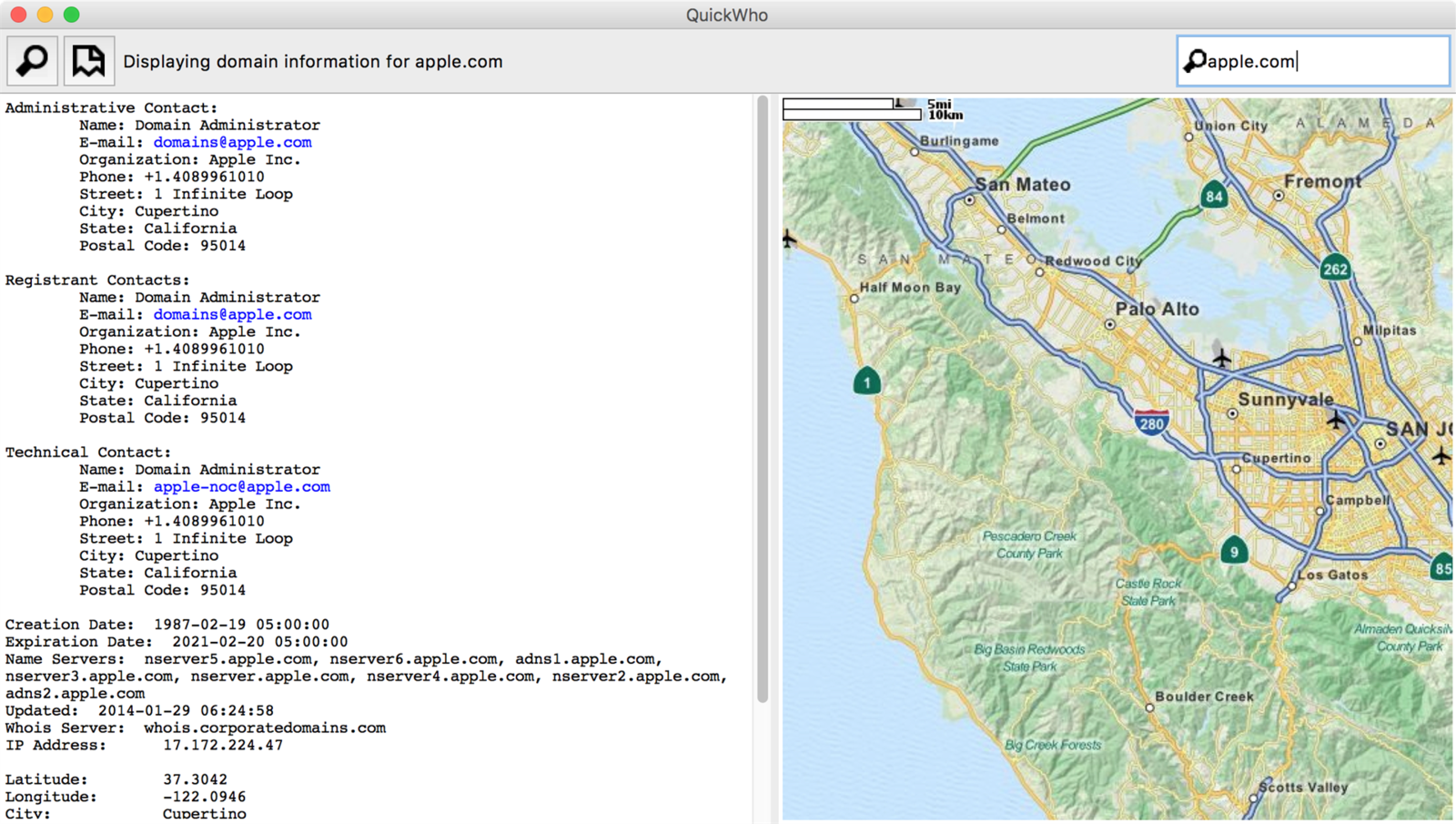Click the Redwood City map label

pyautogui.click(x=1093, y=260)
